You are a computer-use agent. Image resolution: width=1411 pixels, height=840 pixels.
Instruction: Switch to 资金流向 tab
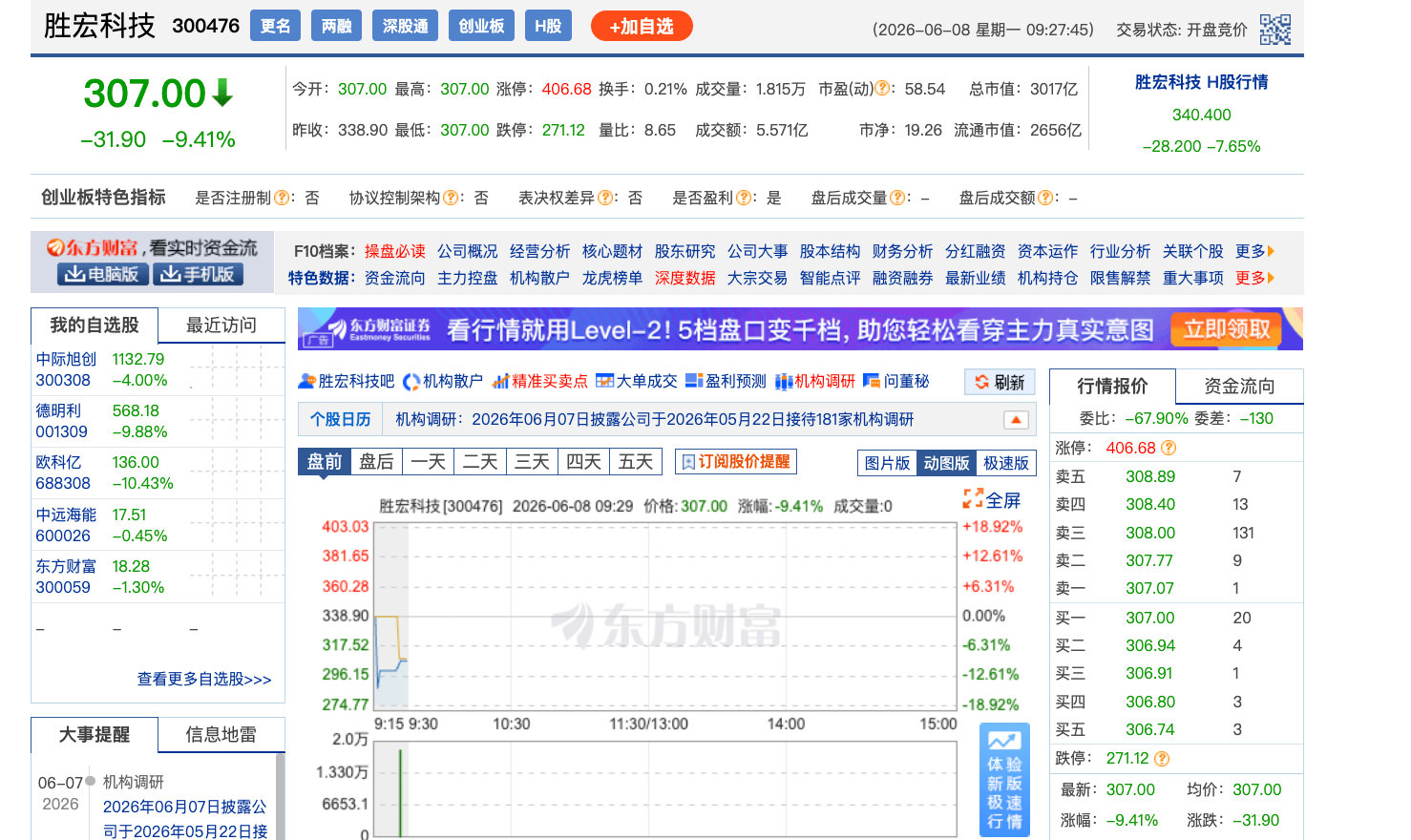point(1239,387)
